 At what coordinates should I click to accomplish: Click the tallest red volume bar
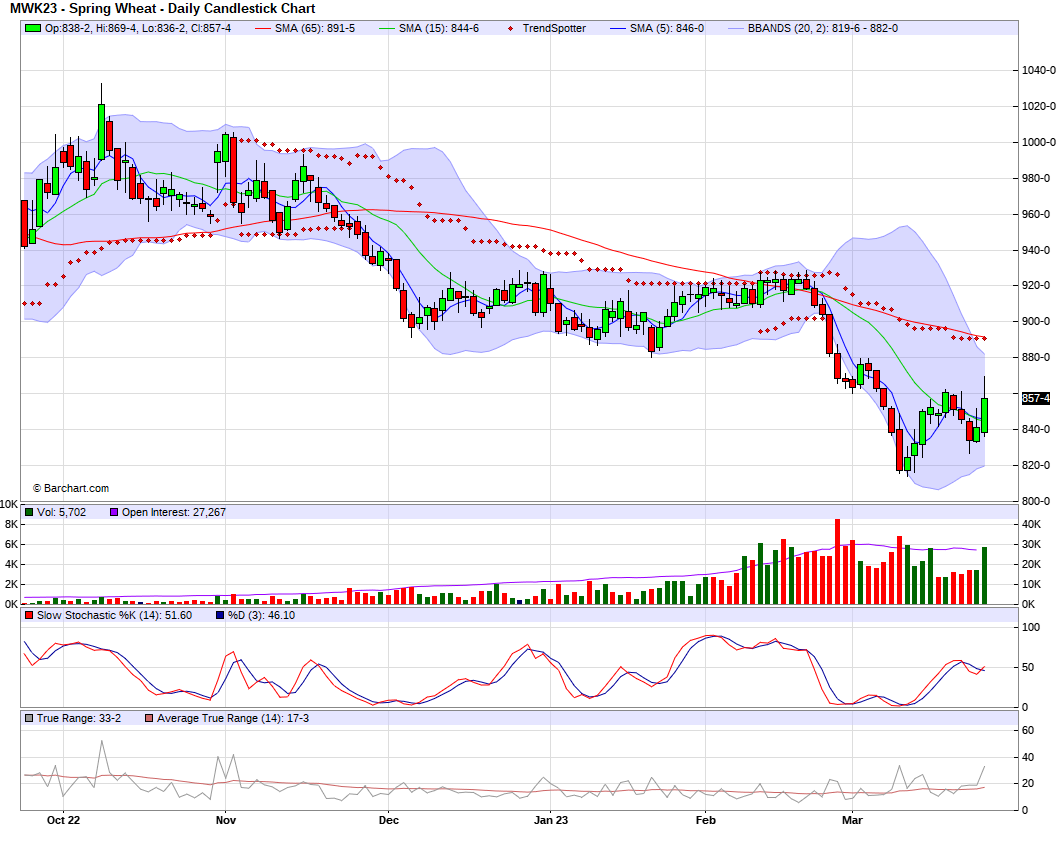pyautogui.click(x=838, y=561)
